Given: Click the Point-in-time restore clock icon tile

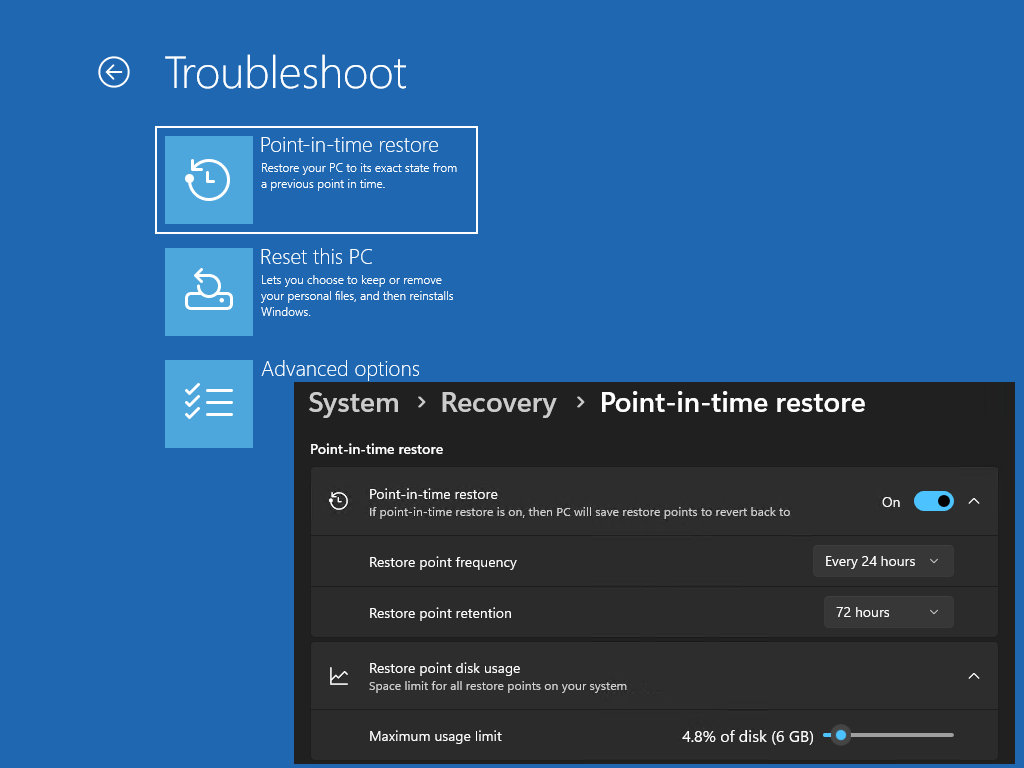Looking at the screenshot, I should [x=208, y=180].
